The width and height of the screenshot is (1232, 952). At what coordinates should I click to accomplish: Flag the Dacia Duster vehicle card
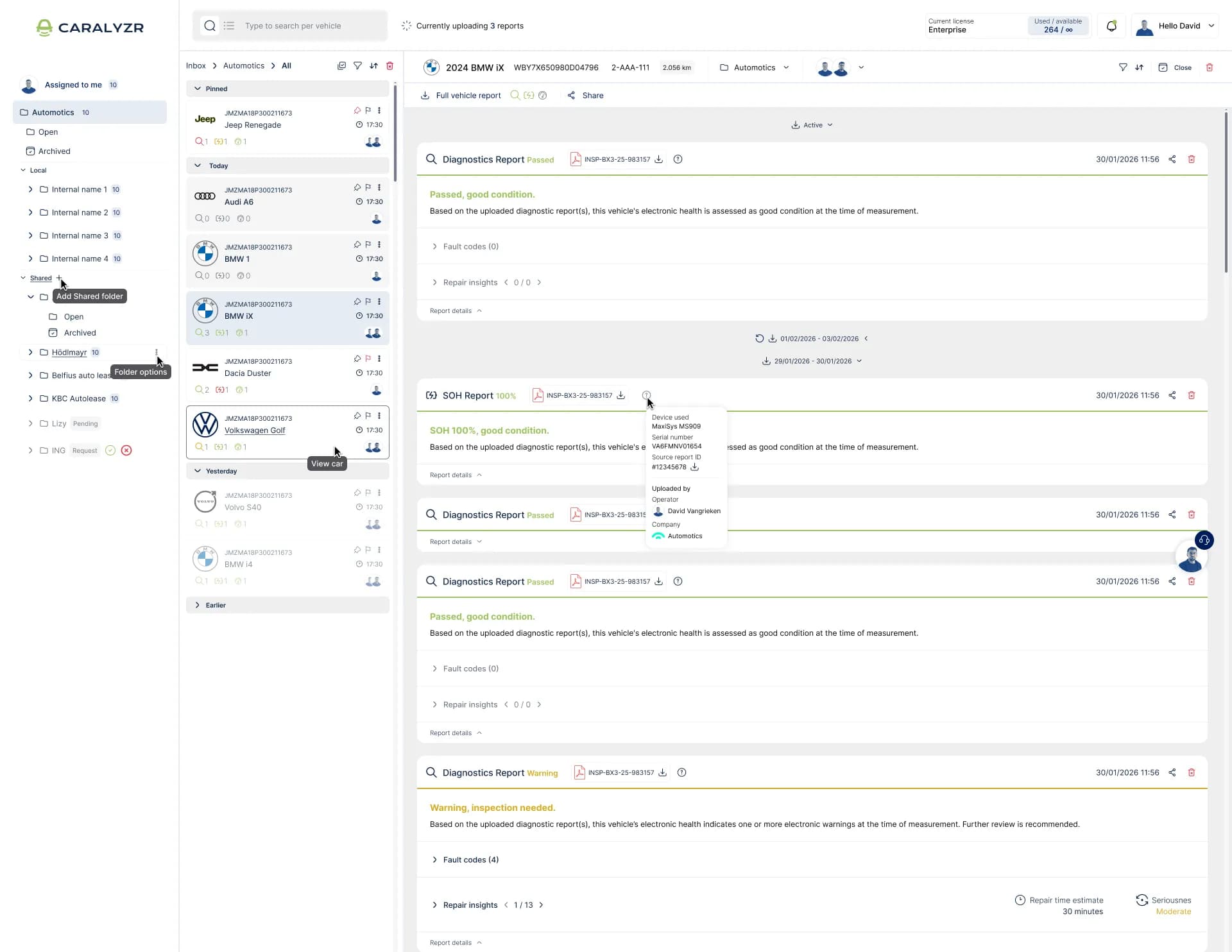(368, 359)
